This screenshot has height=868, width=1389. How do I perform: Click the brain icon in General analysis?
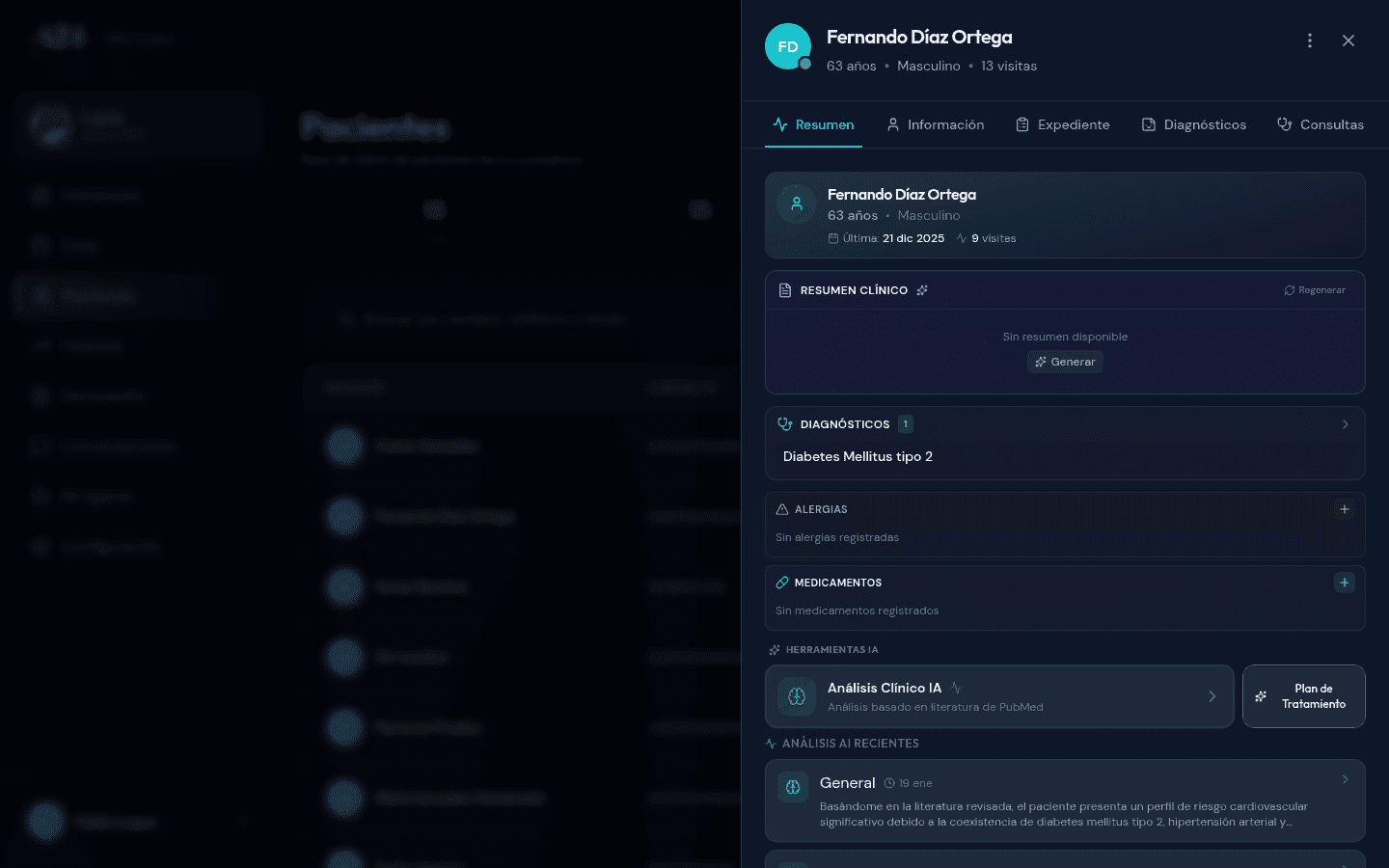pyautogui.click(x=793, y=787)
